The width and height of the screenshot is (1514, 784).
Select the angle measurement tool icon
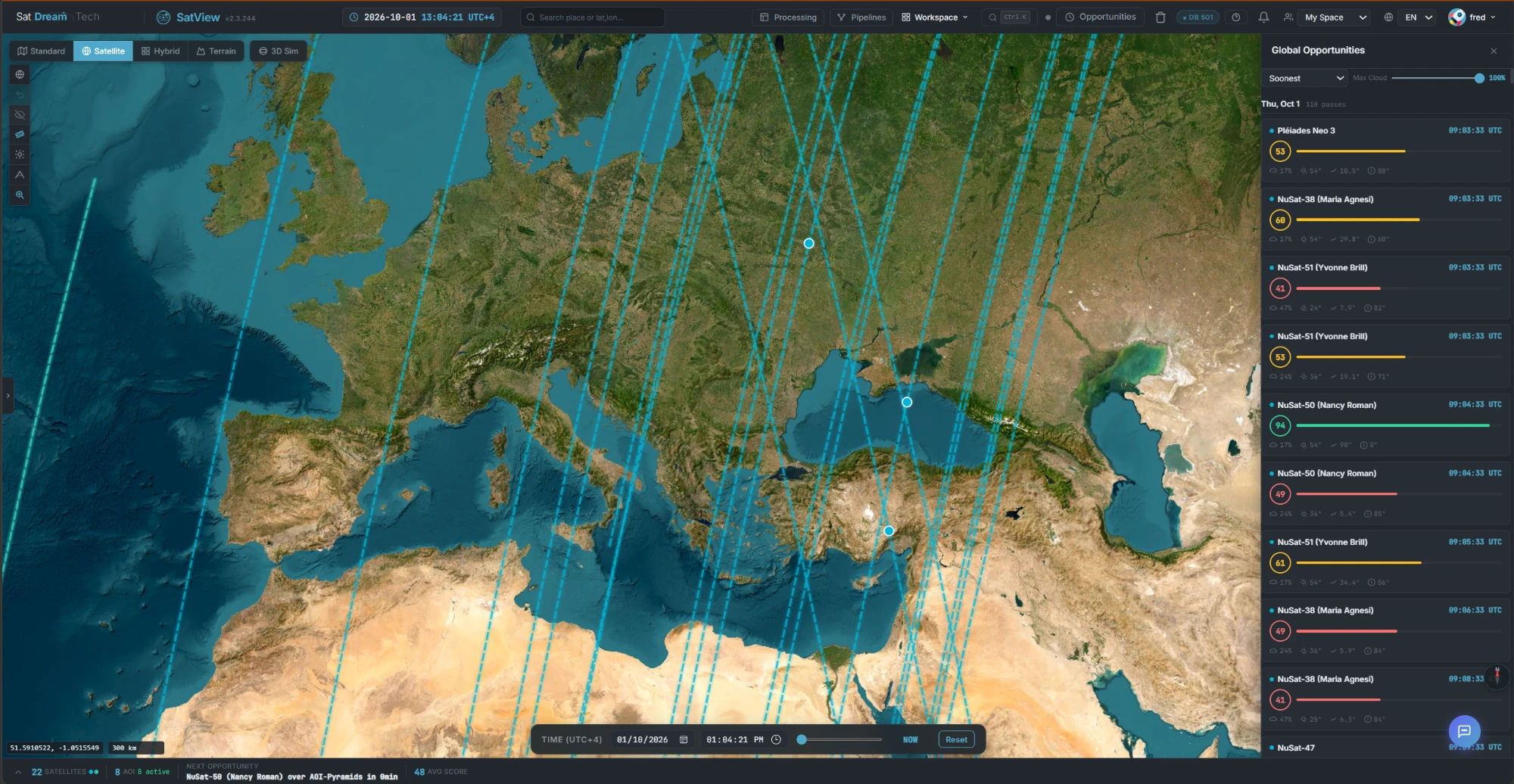(x=20, y=175)
